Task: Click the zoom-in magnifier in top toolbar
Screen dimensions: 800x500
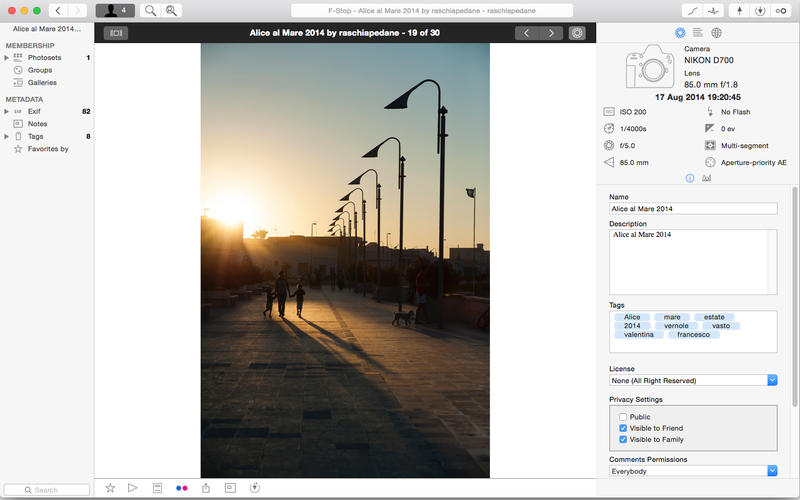Action: tap(172, 10)
